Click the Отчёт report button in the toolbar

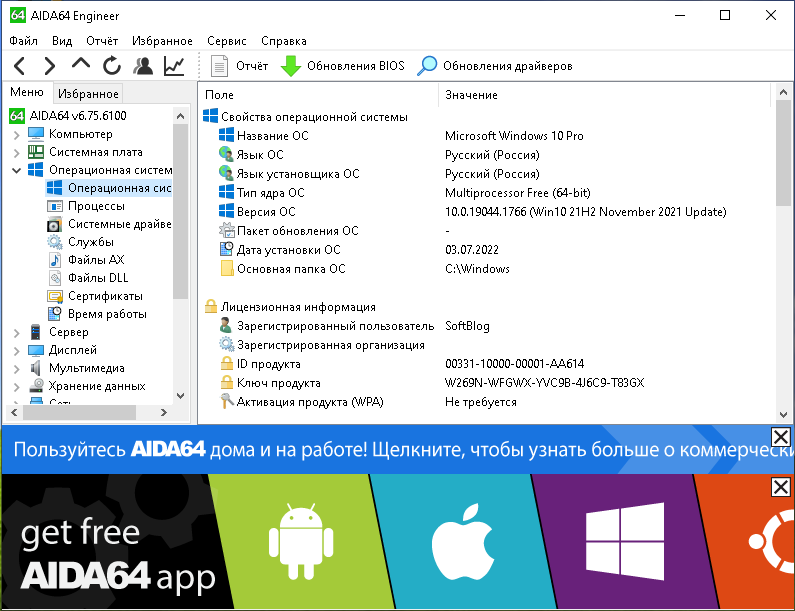point(239,66)
